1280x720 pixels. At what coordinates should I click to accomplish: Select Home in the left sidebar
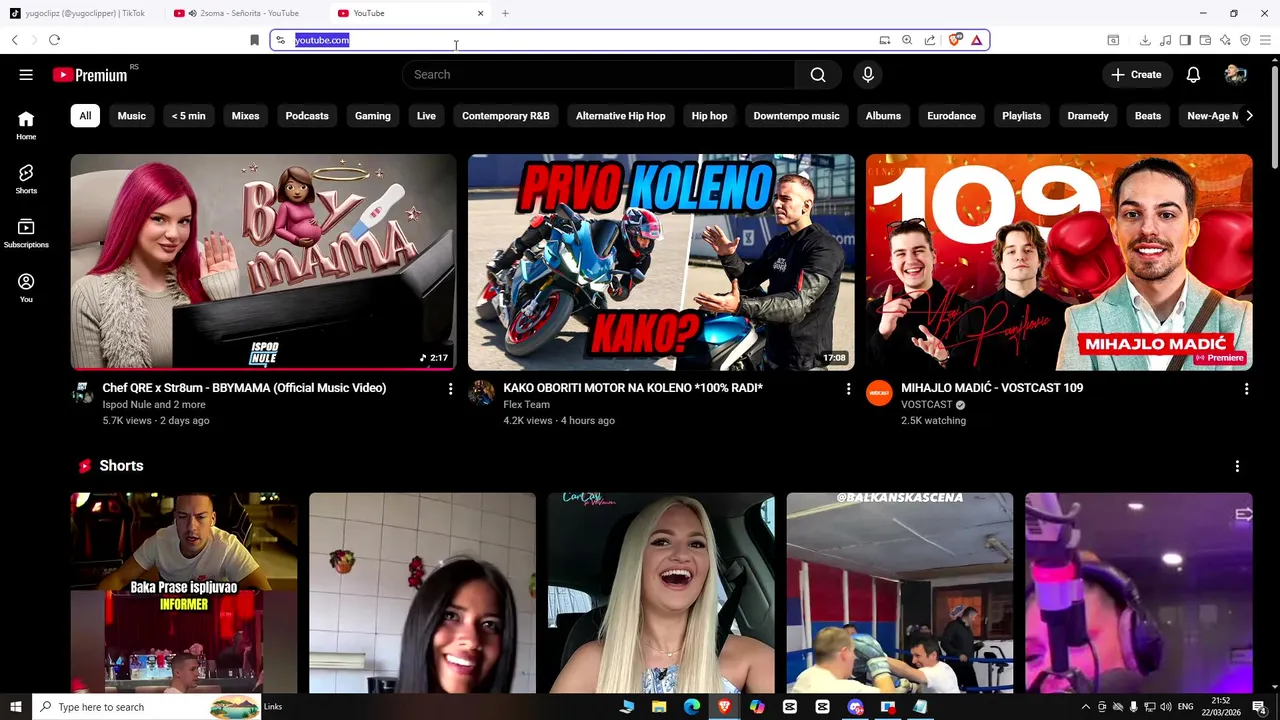coord(26,125)
